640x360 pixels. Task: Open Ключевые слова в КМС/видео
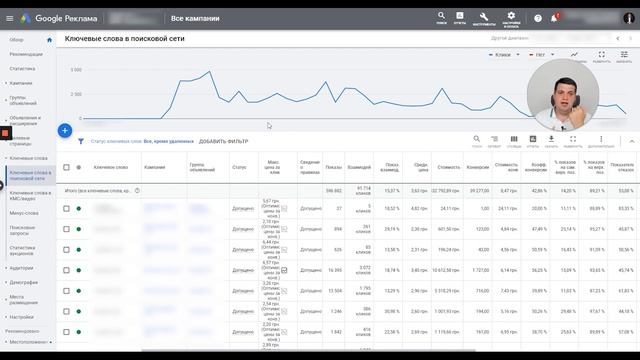coord(30,196)
